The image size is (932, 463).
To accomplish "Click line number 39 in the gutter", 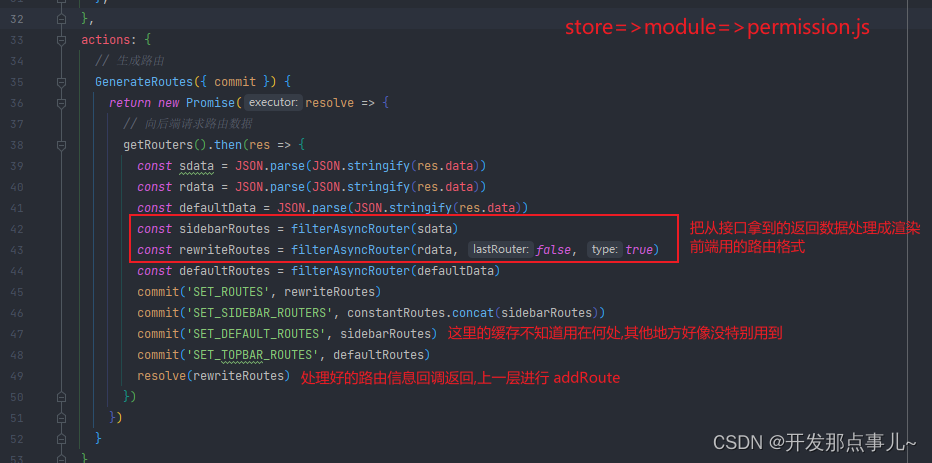I will pyautogui.click(x=17, y=166).
